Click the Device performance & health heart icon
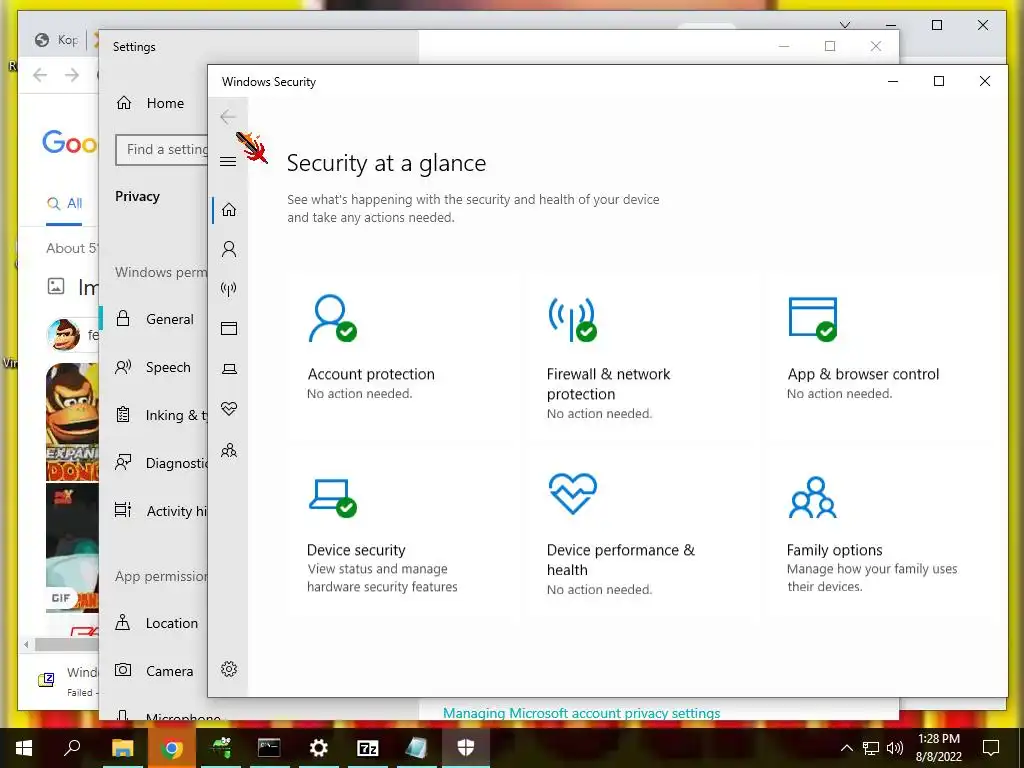 click(x=573, y=493)
